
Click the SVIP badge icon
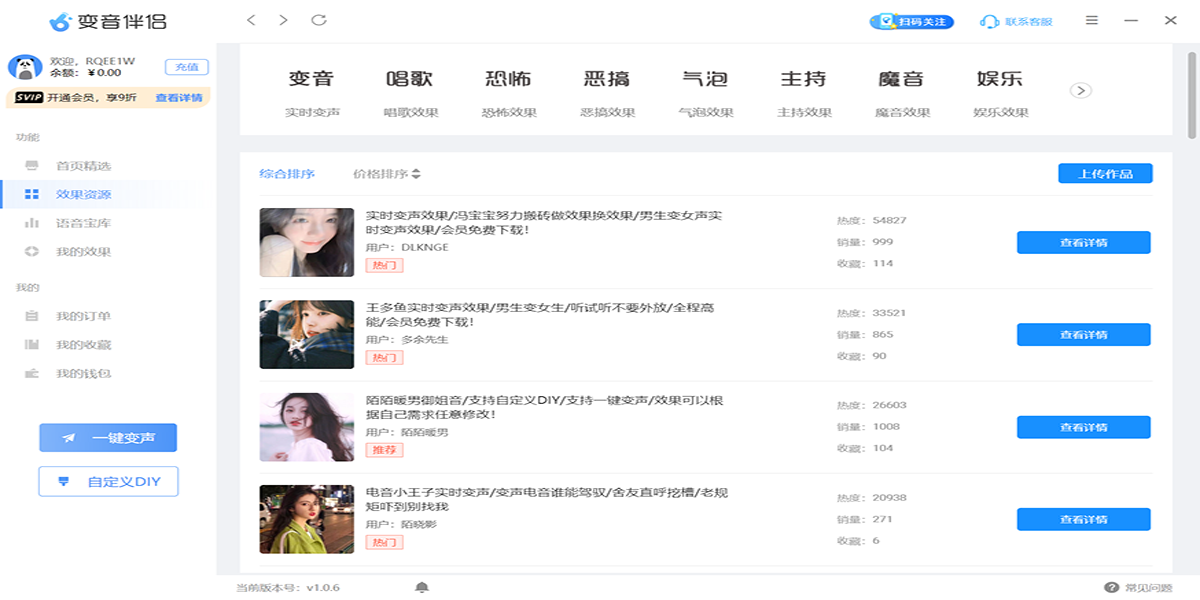[27, 98]
